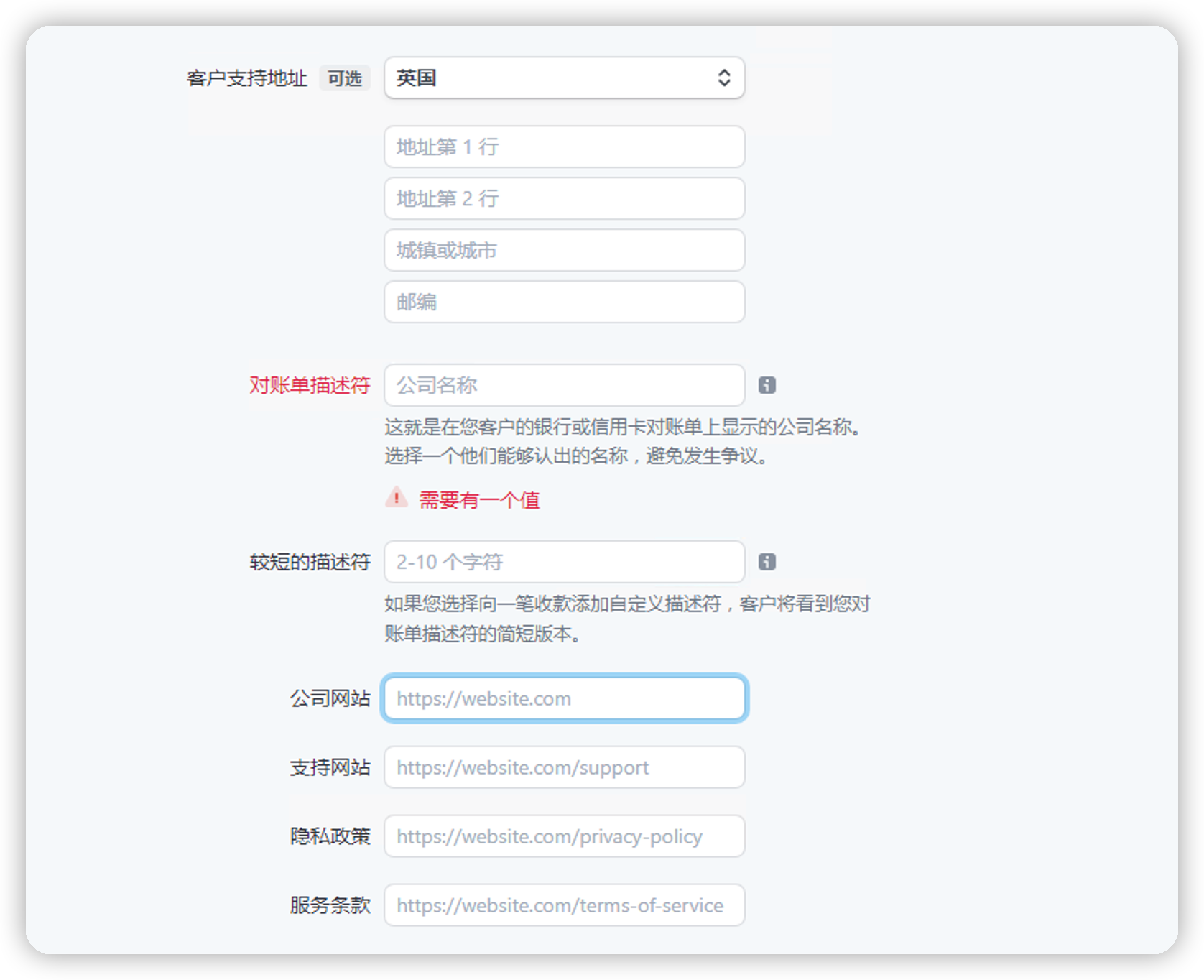
Task: Click the red warning triangle icon
Action: (396, 497)
